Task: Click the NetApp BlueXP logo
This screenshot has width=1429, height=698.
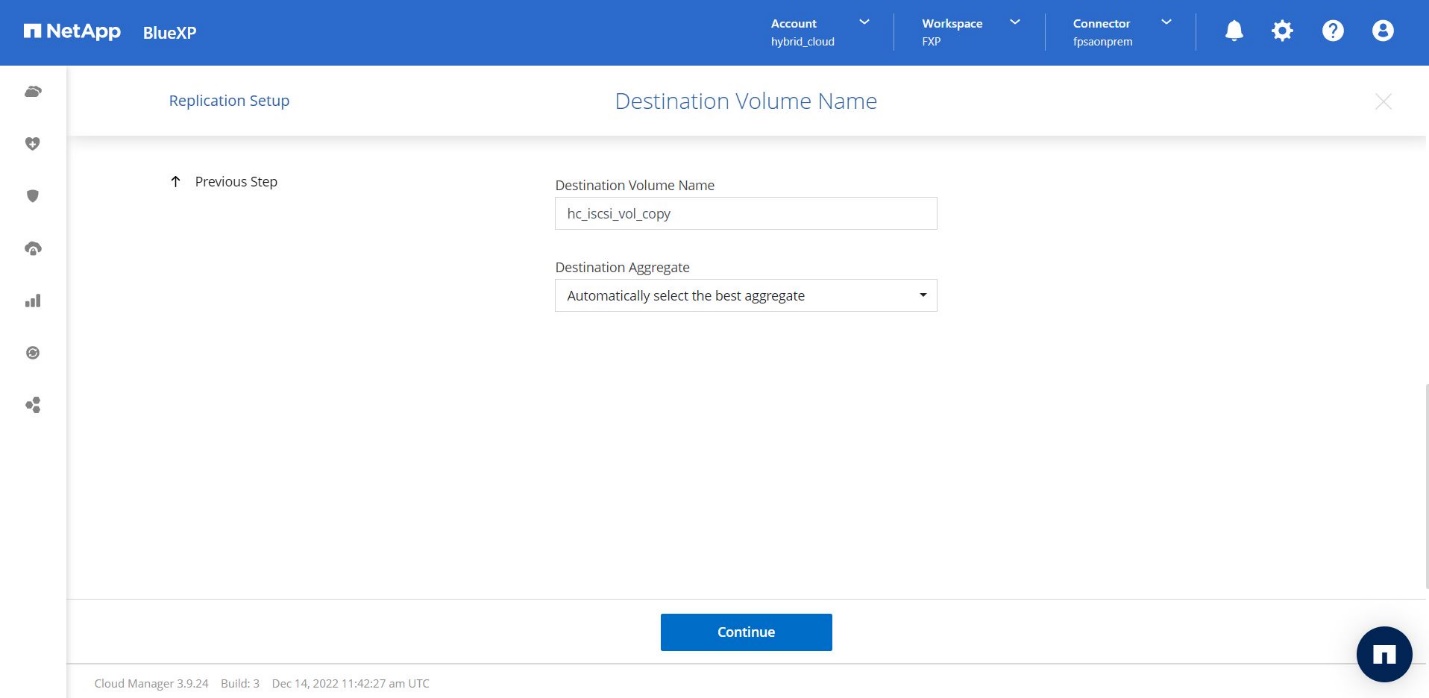Action: tap(110, 32)
